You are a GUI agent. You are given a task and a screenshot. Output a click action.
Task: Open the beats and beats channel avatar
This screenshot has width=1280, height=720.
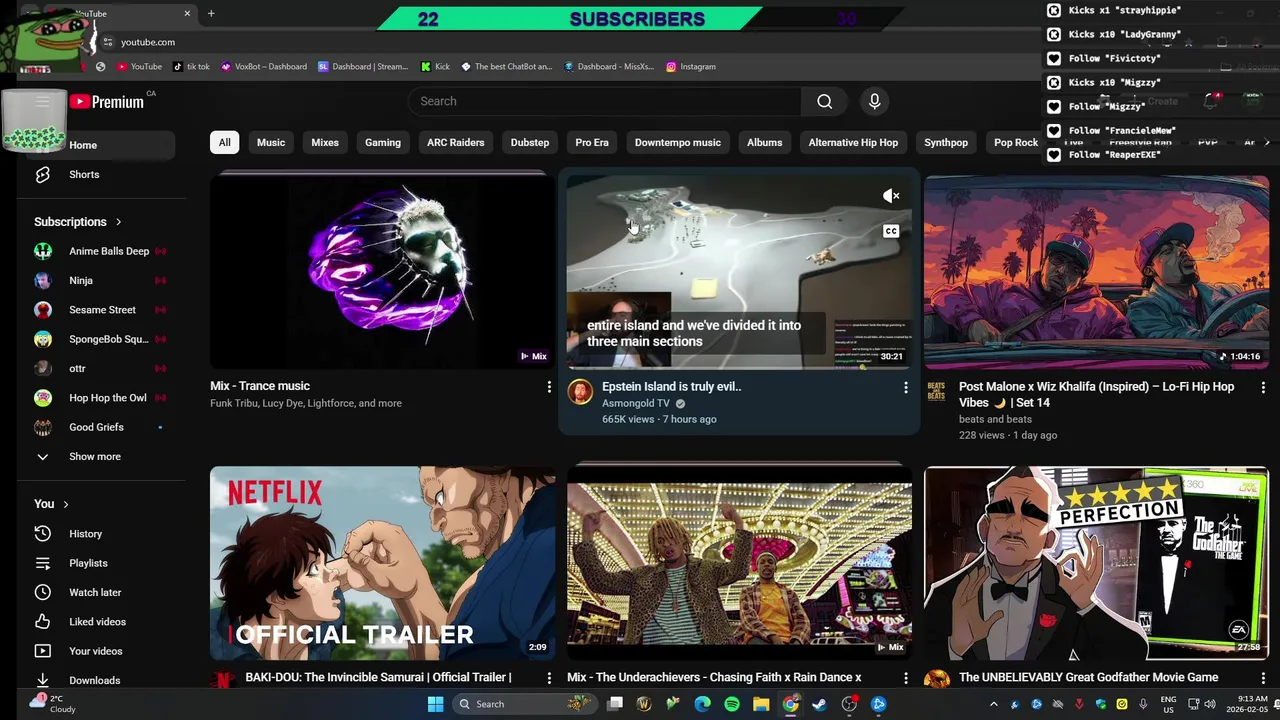pyautogui.click(x=936, y=391)
